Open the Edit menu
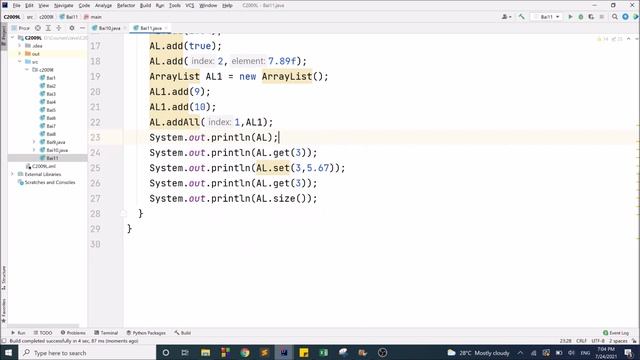 [29, 5]
